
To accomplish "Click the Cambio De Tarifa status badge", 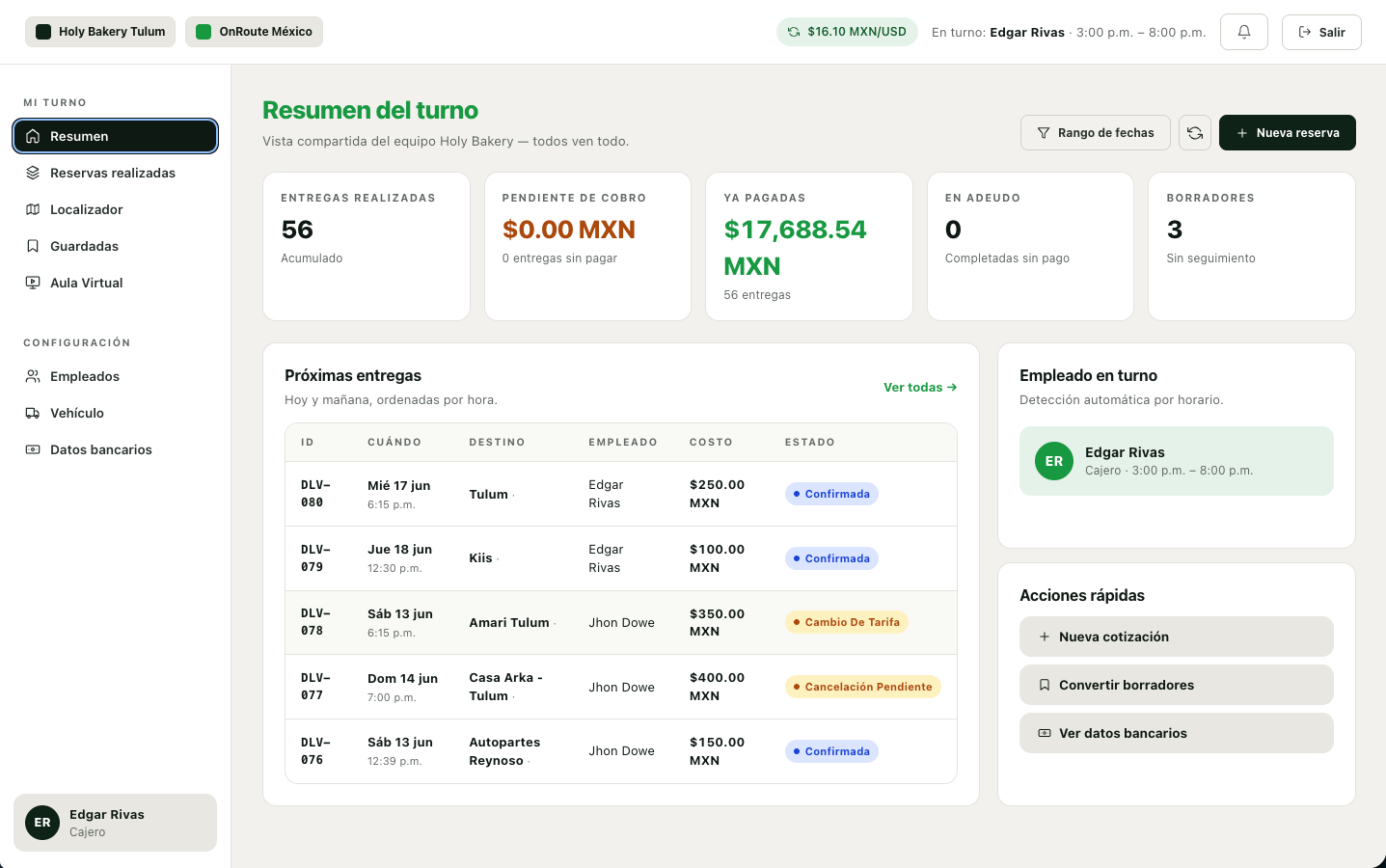I will [846, 622].
